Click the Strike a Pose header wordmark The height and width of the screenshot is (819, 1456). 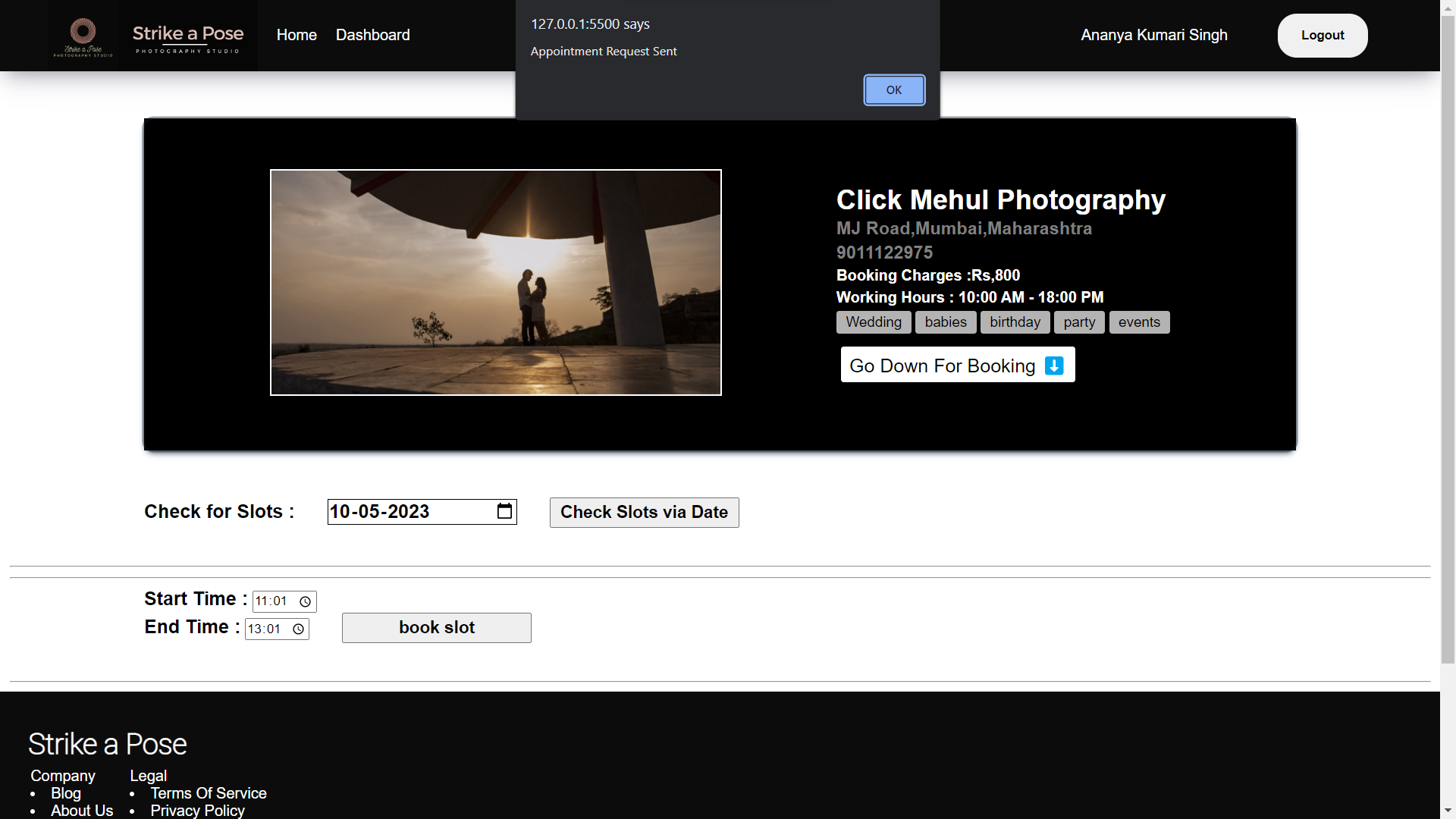click(188, 39)
